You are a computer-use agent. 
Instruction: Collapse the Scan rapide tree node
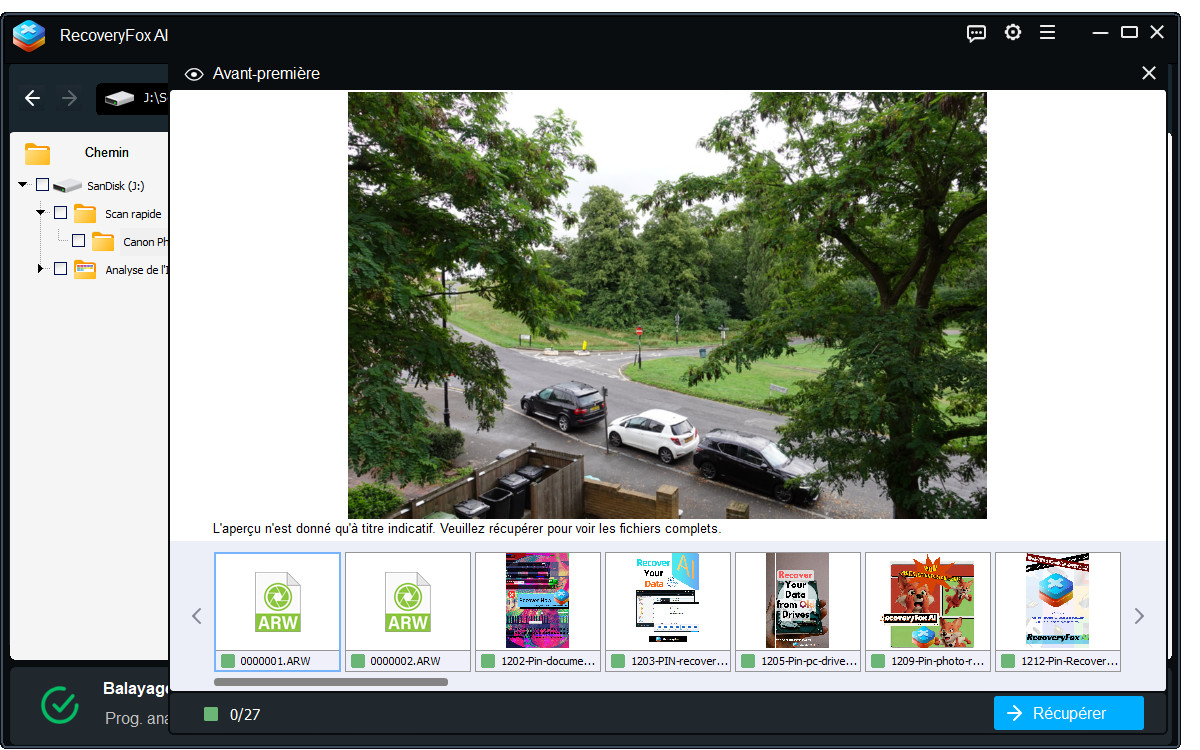pos(41,213)
